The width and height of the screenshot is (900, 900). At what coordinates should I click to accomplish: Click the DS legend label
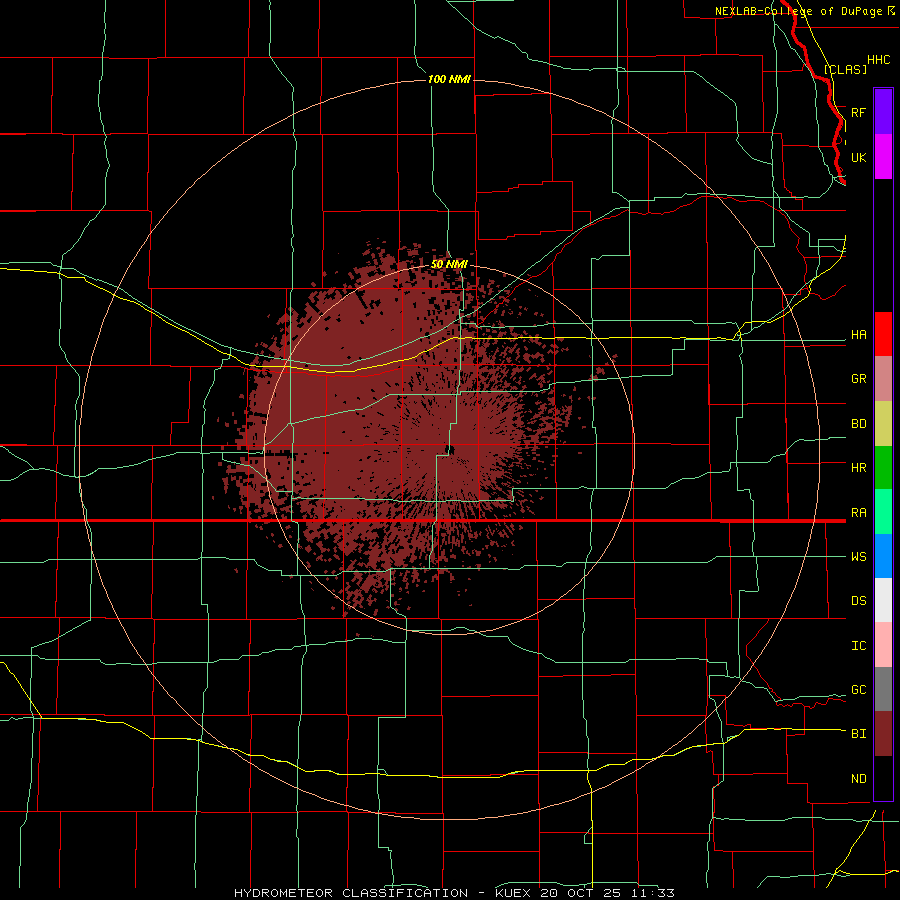858,601
